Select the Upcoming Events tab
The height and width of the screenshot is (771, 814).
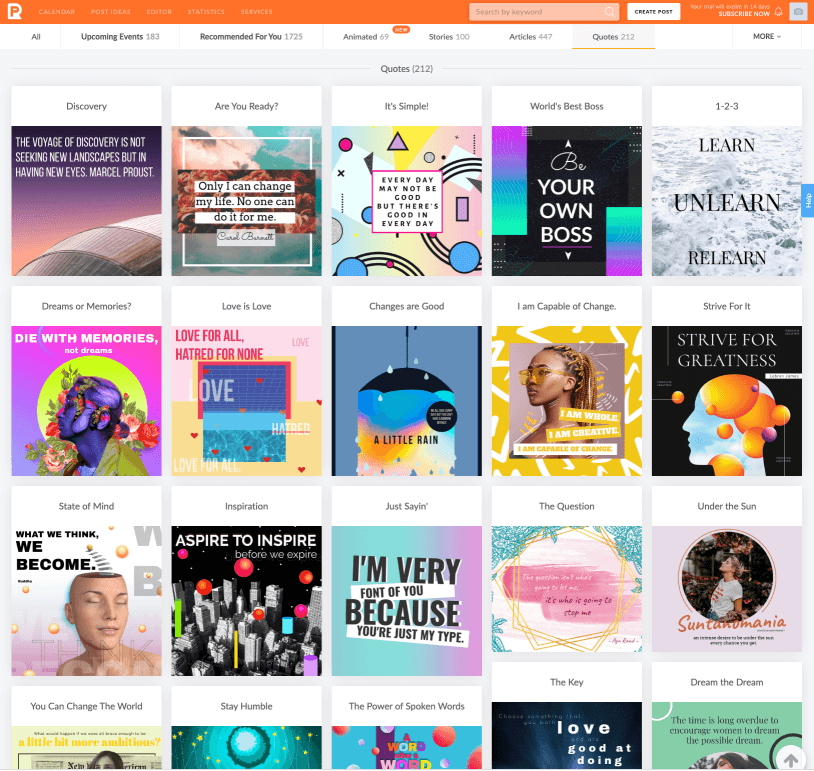pyautogui.click(x=120, y=37)
